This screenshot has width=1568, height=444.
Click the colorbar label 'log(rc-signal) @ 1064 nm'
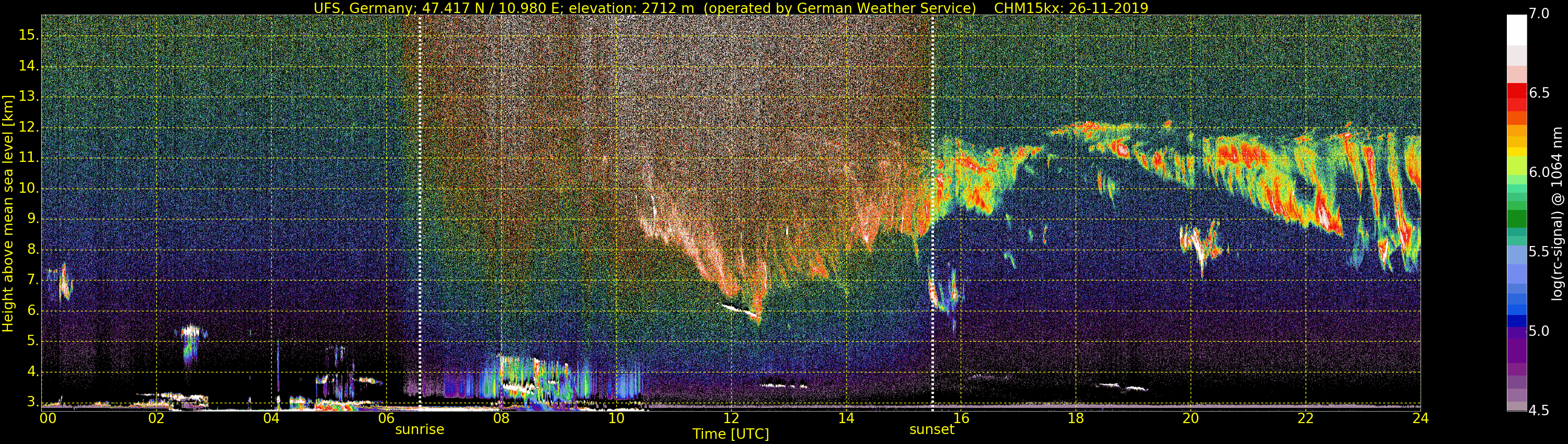(1558, 213)
